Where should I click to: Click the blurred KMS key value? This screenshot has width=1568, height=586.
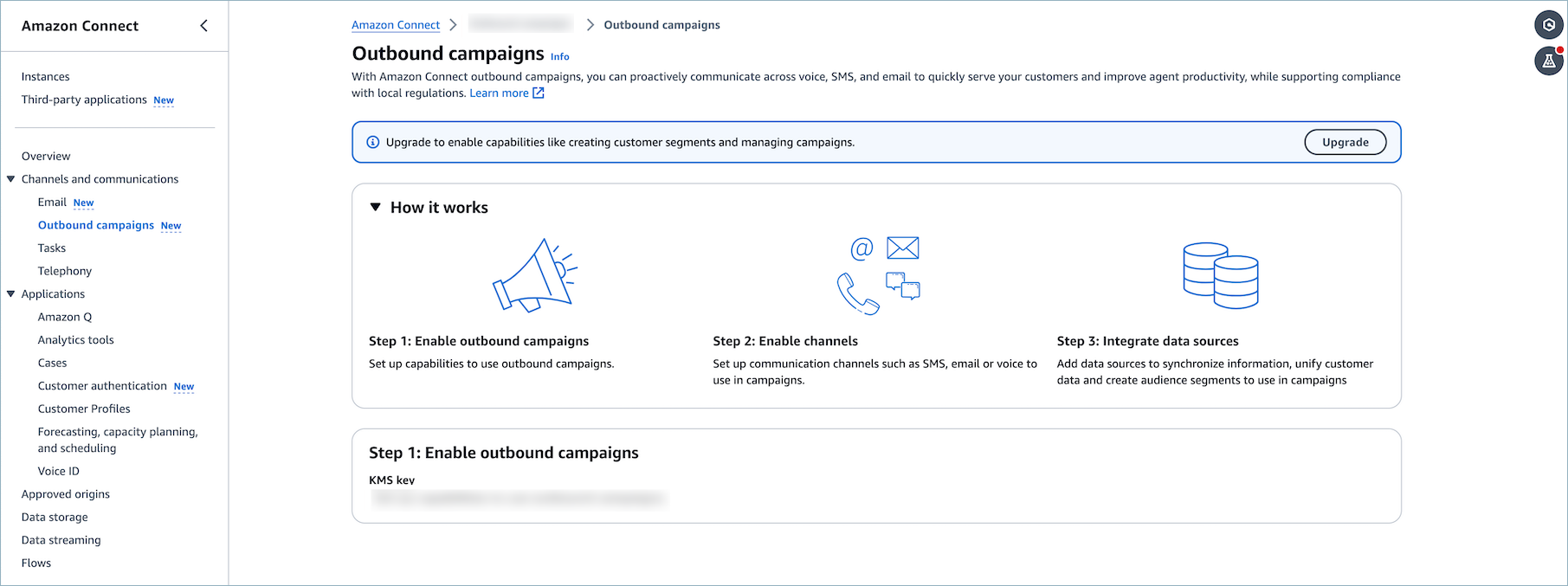point(518,499)
